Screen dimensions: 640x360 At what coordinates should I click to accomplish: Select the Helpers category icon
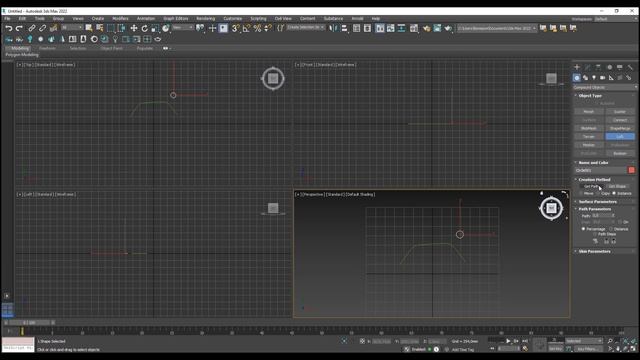611,78
